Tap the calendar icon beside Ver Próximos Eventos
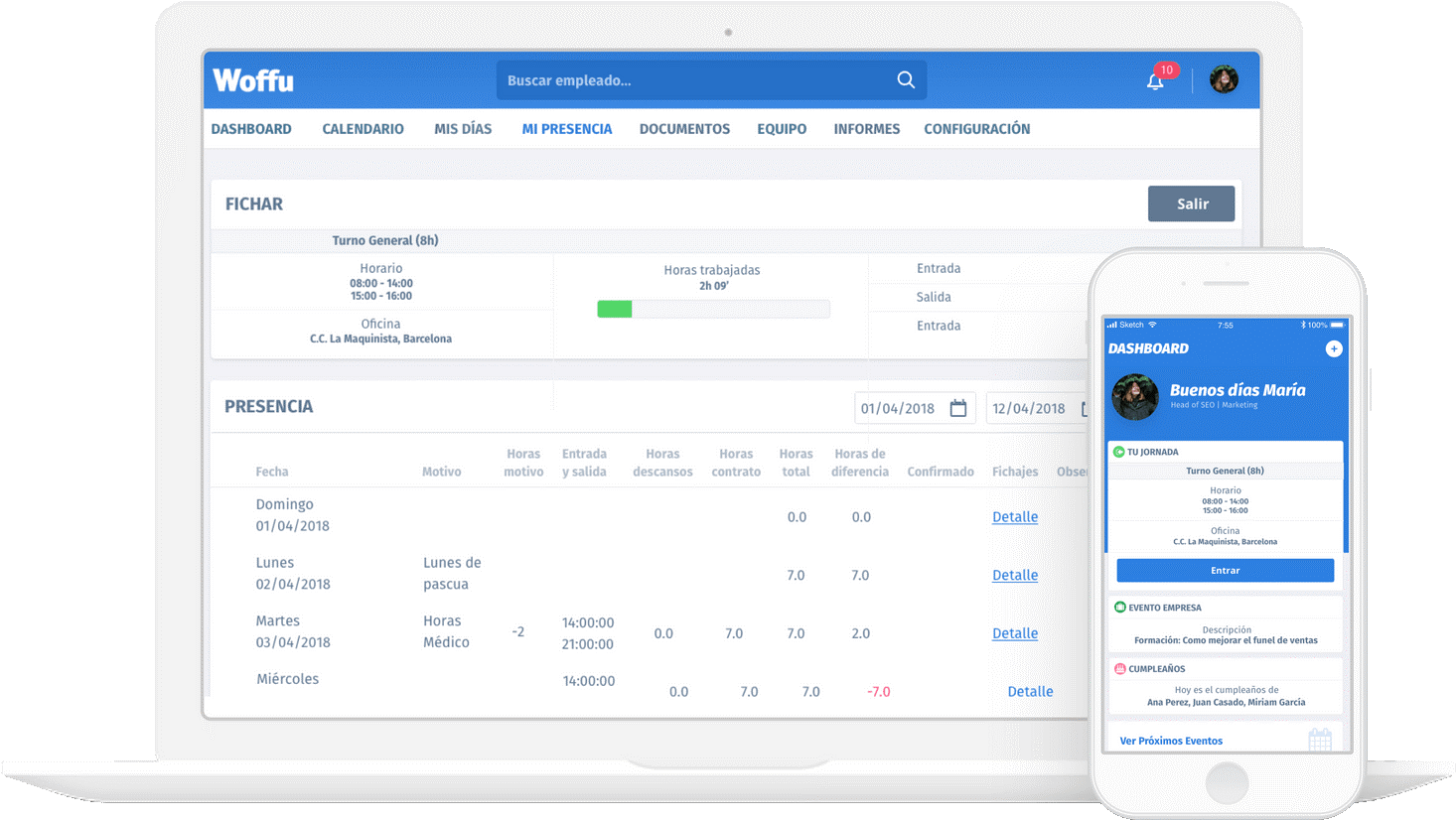The width and height of the screenshot is (1456, 820). coord(1319,740)
